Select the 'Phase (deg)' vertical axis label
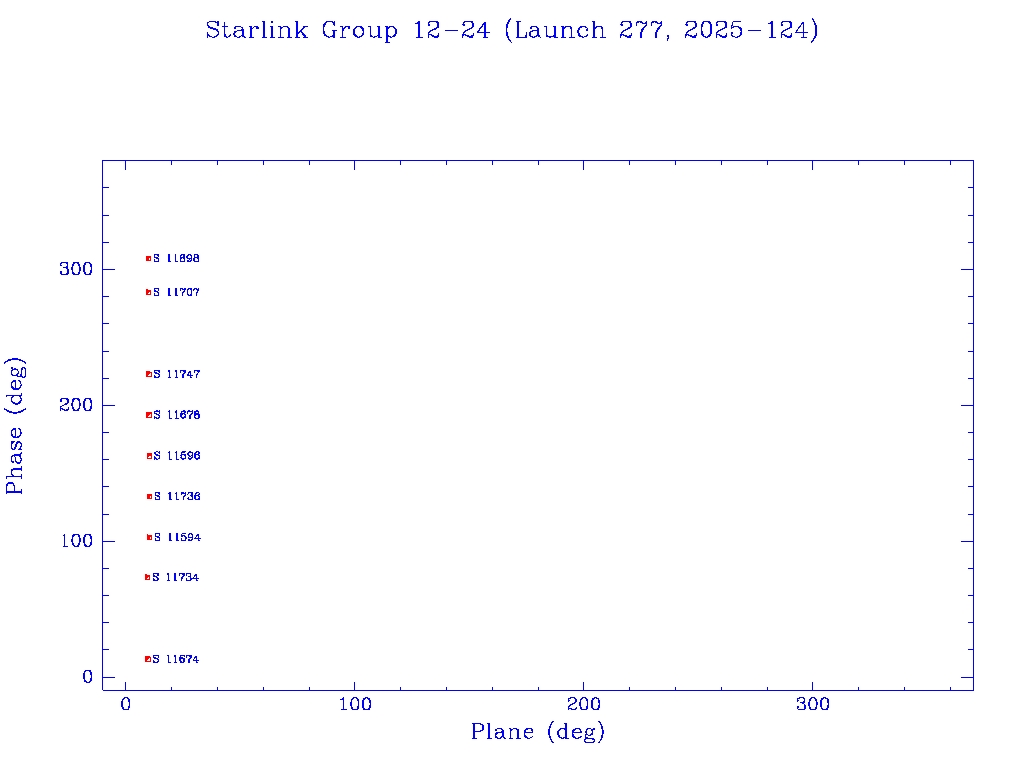Screen dimensions: 1024x768 pos(15,426)
